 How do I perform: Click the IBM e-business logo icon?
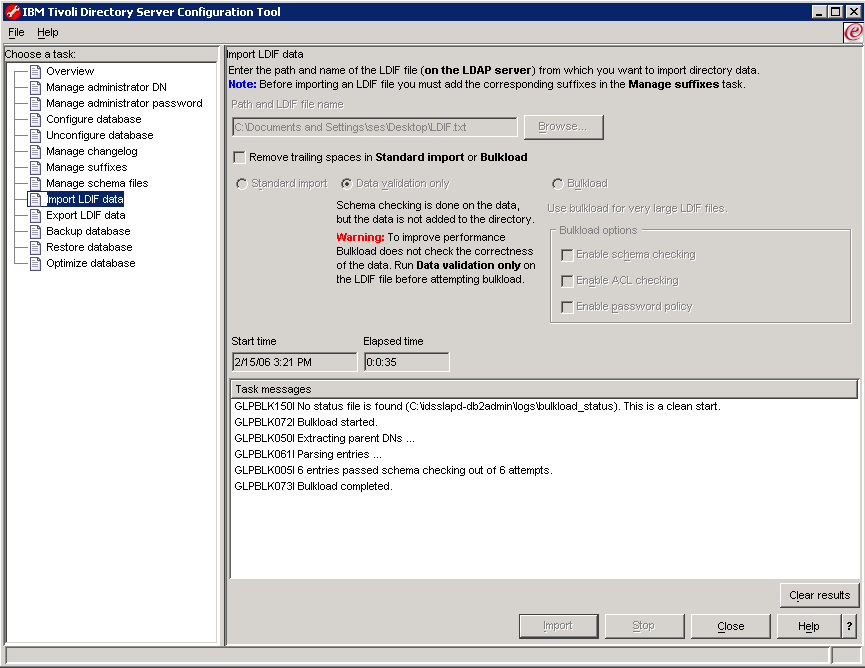point(853,32)
